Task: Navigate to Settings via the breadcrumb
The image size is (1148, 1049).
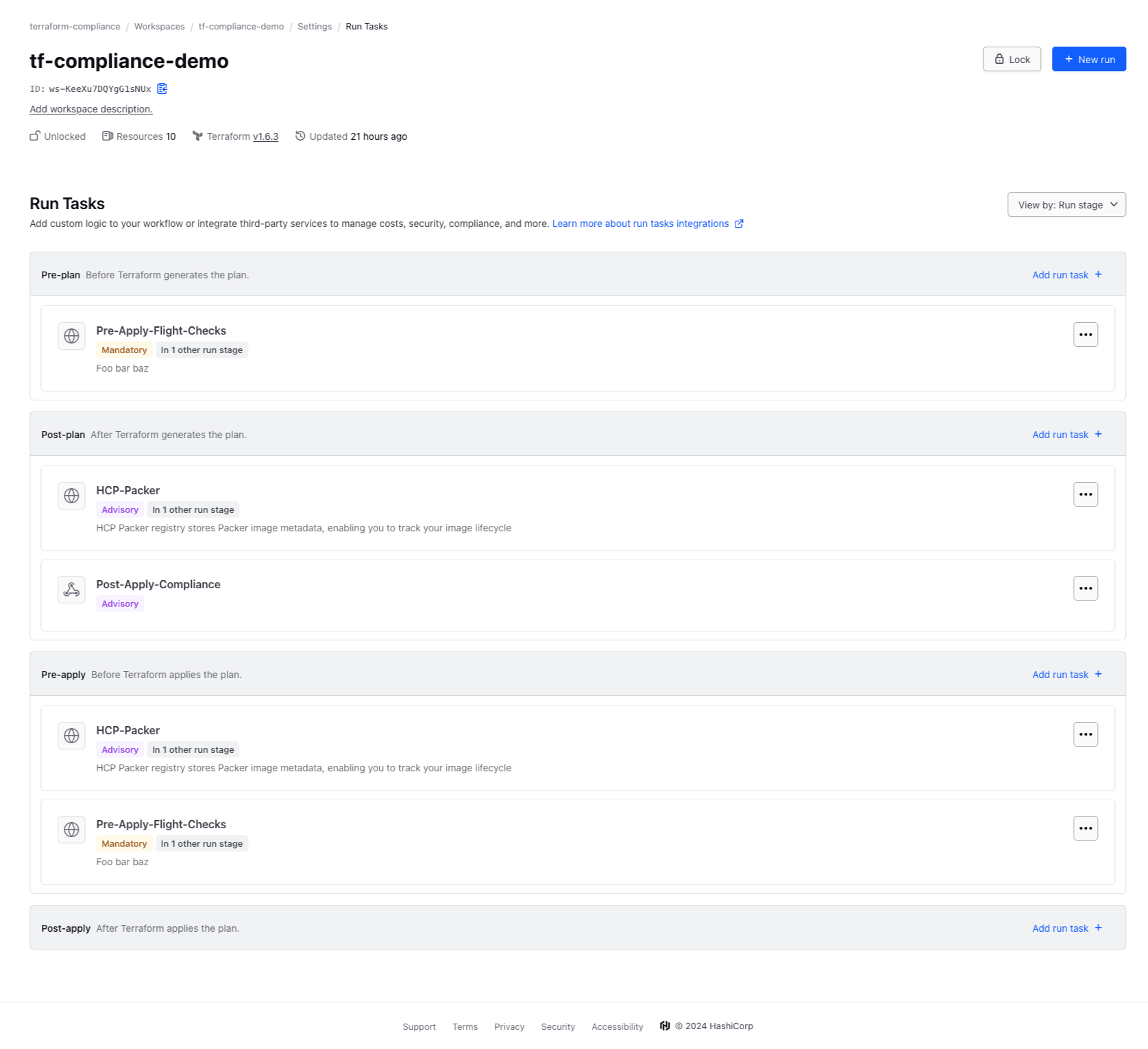Action: (x=315, y=26)
